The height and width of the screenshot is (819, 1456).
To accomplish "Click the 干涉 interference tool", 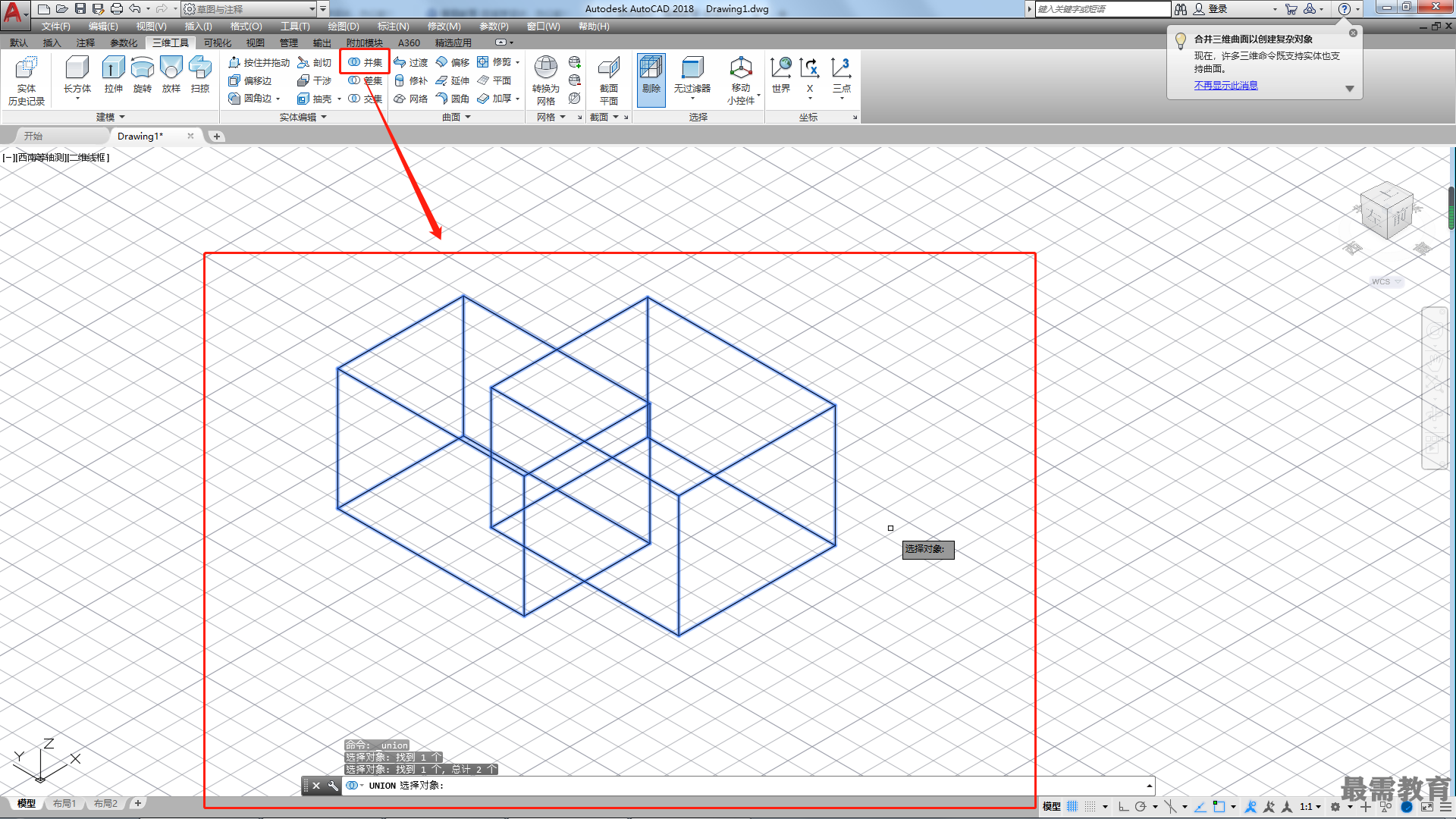I will click(315, 80).
